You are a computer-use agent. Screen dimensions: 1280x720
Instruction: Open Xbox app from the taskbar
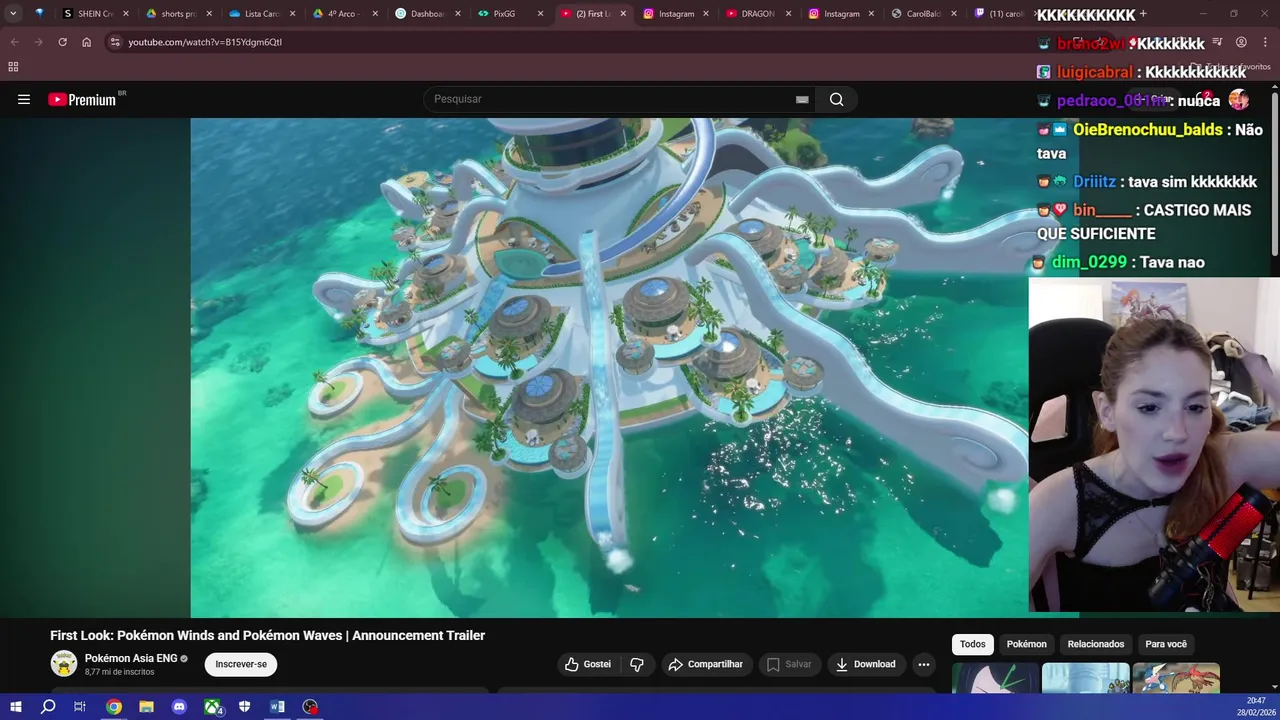pos(212,707)
